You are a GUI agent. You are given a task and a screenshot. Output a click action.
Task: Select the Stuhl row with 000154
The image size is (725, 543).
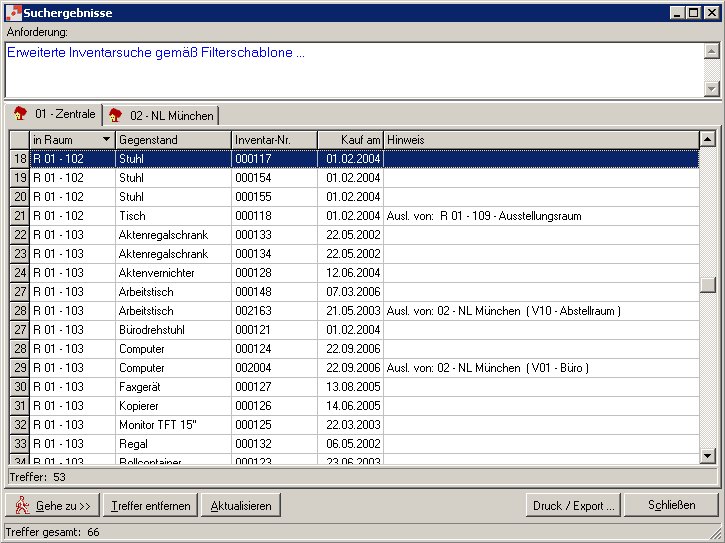pos(354,178)
